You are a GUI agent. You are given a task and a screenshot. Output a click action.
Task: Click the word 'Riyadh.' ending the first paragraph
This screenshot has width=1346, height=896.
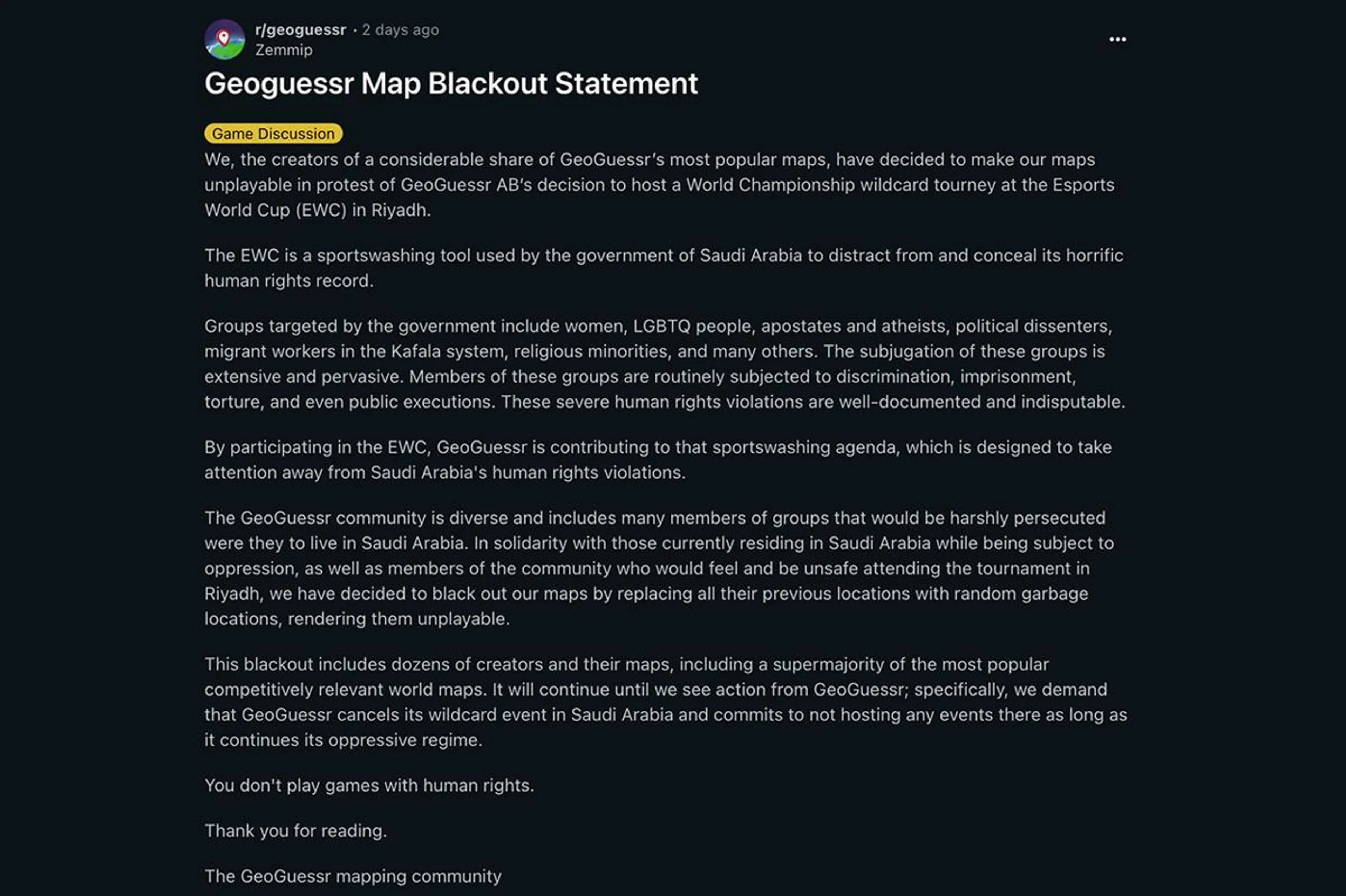[x=401, y=210]
